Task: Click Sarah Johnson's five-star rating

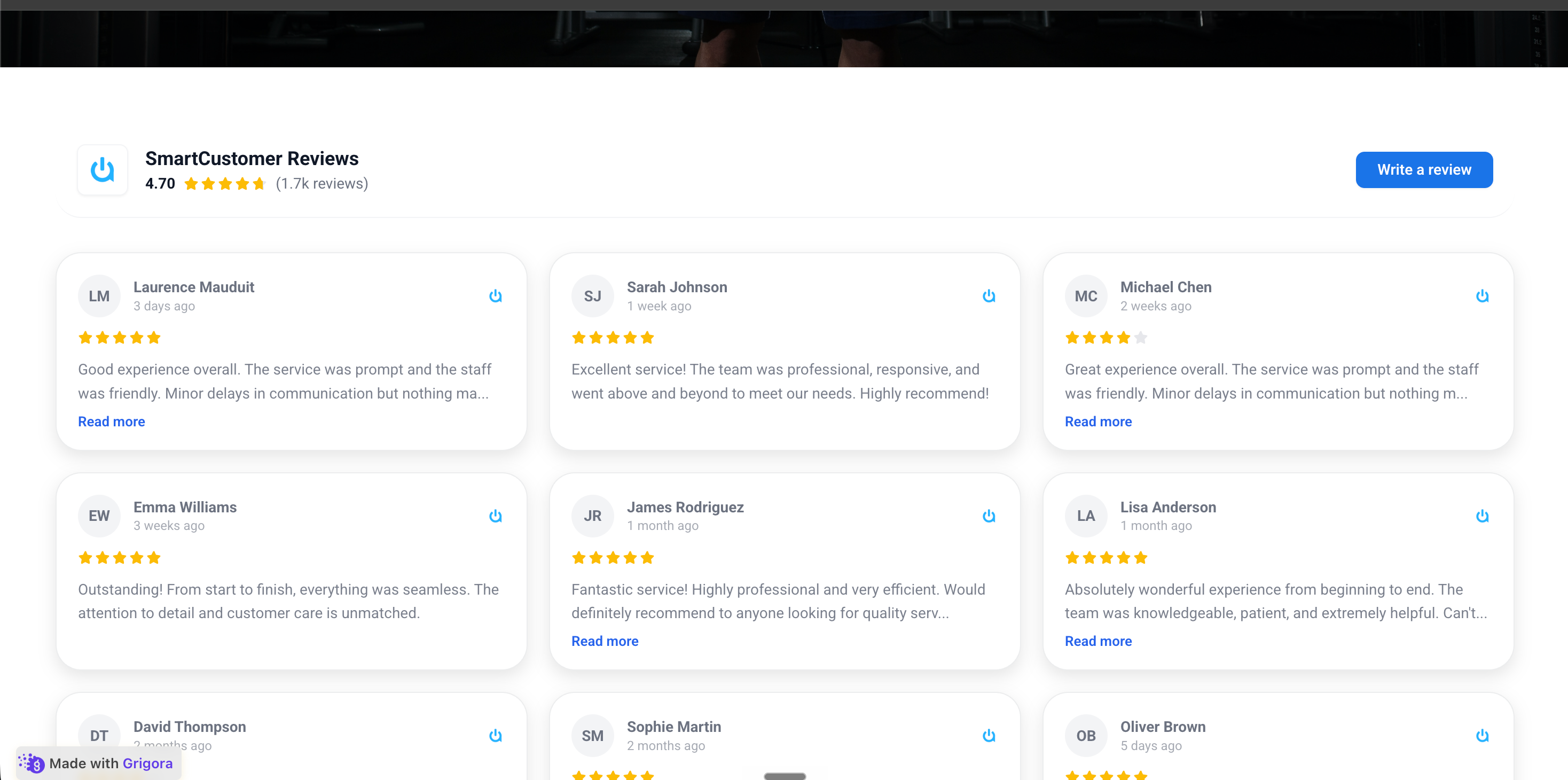Action: (x=613, y=337)
